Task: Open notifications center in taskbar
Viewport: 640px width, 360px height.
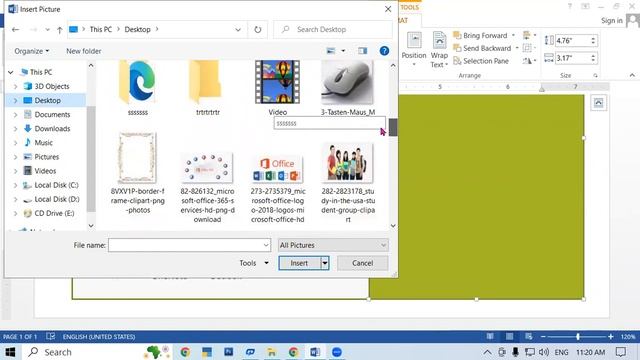Action: tap(621, 352)
